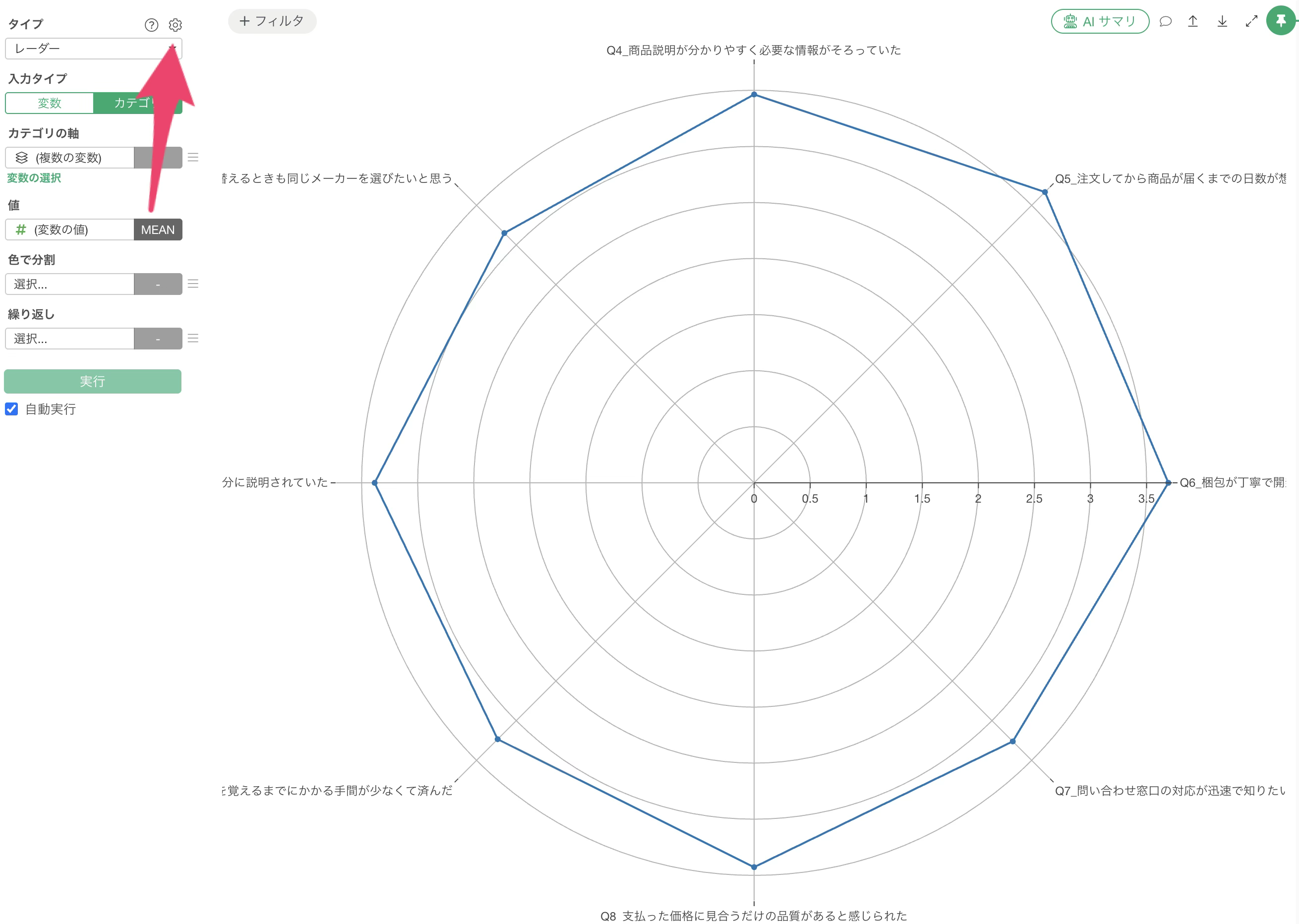
Task: Click the upload/export arrow icon
Action: coord(1193,22)
